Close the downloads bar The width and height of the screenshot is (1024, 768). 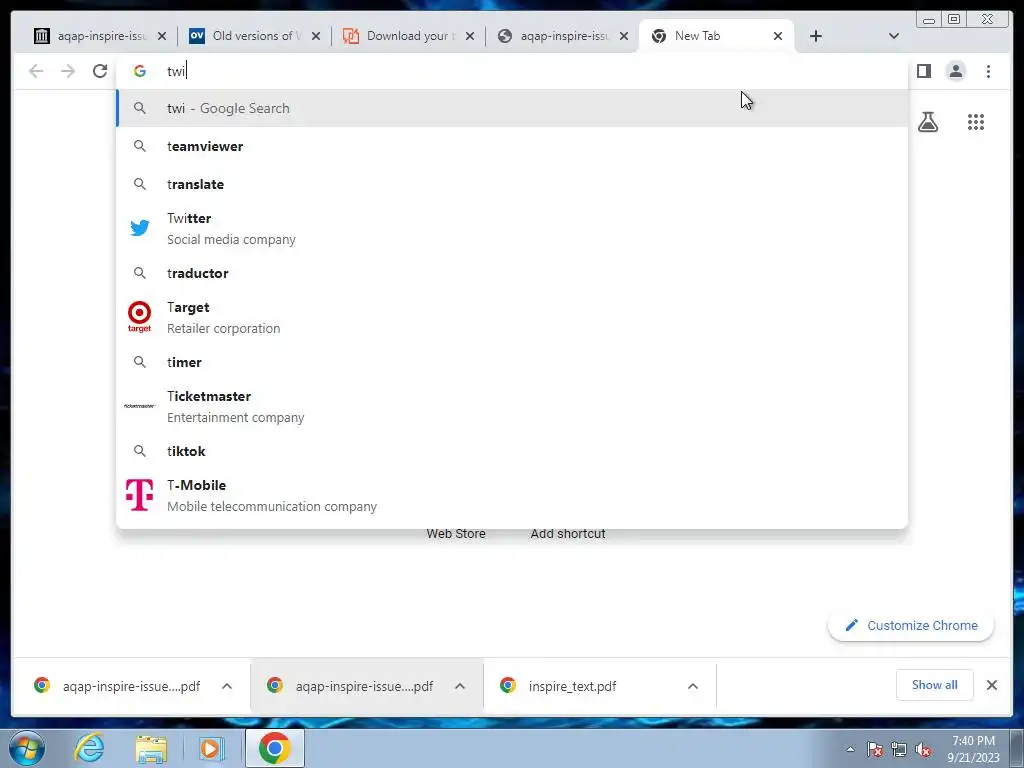[991, 684]
